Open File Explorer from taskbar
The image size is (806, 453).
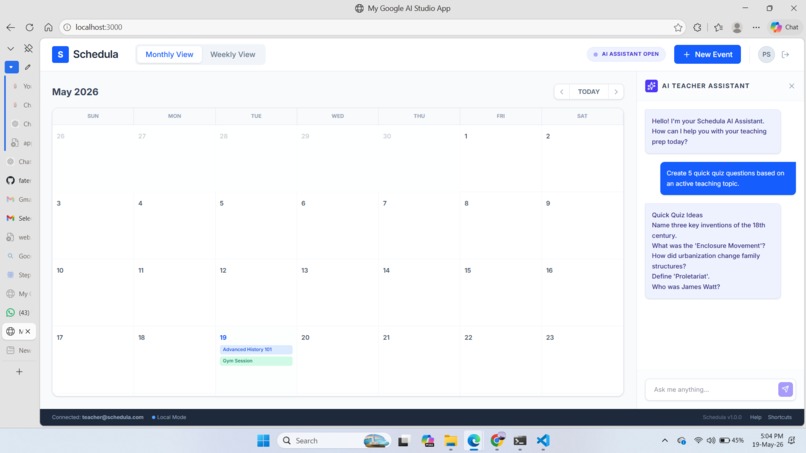click(451, 441)
